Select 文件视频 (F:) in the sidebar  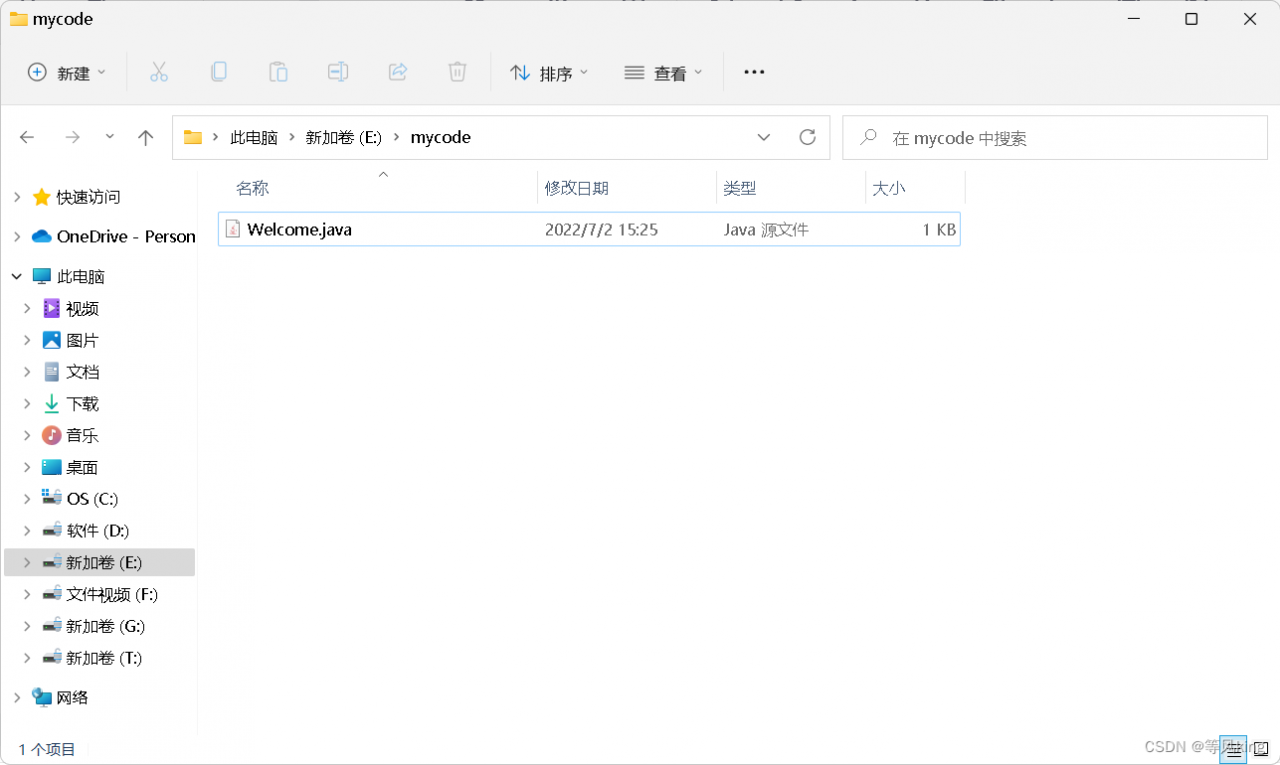coord(100,594)
